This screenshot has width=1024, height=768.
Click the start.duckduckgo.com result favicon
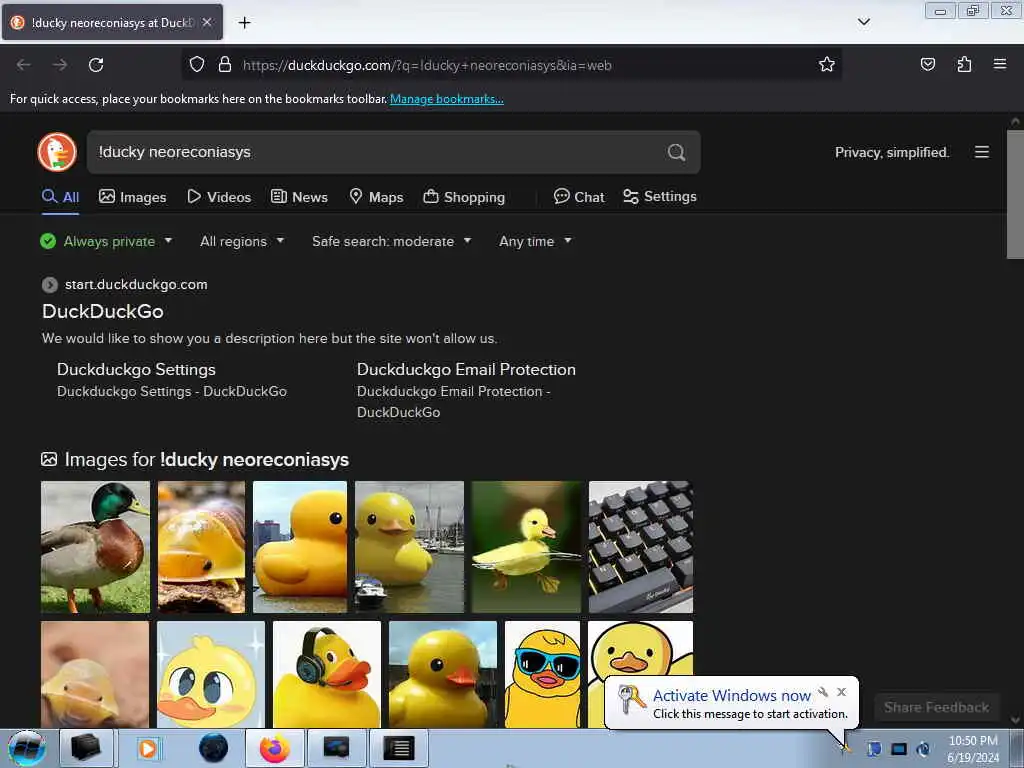point(50,285)
